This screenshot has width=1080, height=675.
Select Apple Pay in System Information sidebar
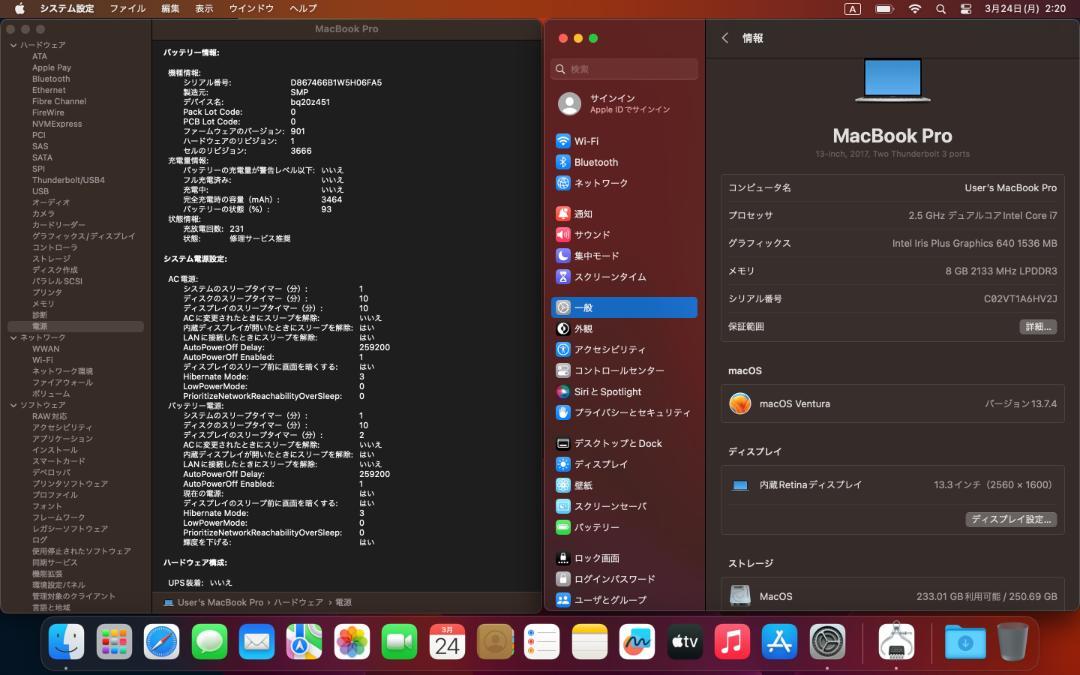52,68
